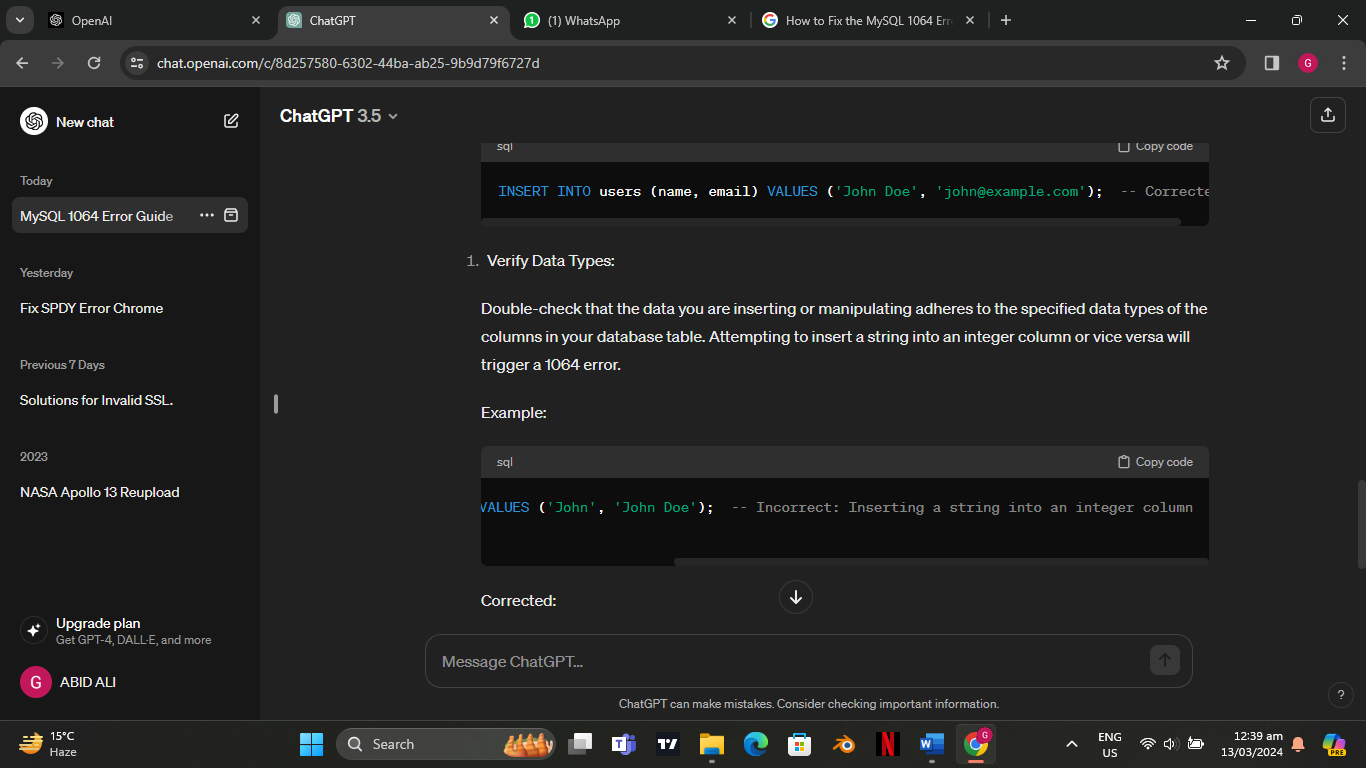Click the page vertical scrollbar thumb
Screen dimensions: 1366x768
[1360, 525]
